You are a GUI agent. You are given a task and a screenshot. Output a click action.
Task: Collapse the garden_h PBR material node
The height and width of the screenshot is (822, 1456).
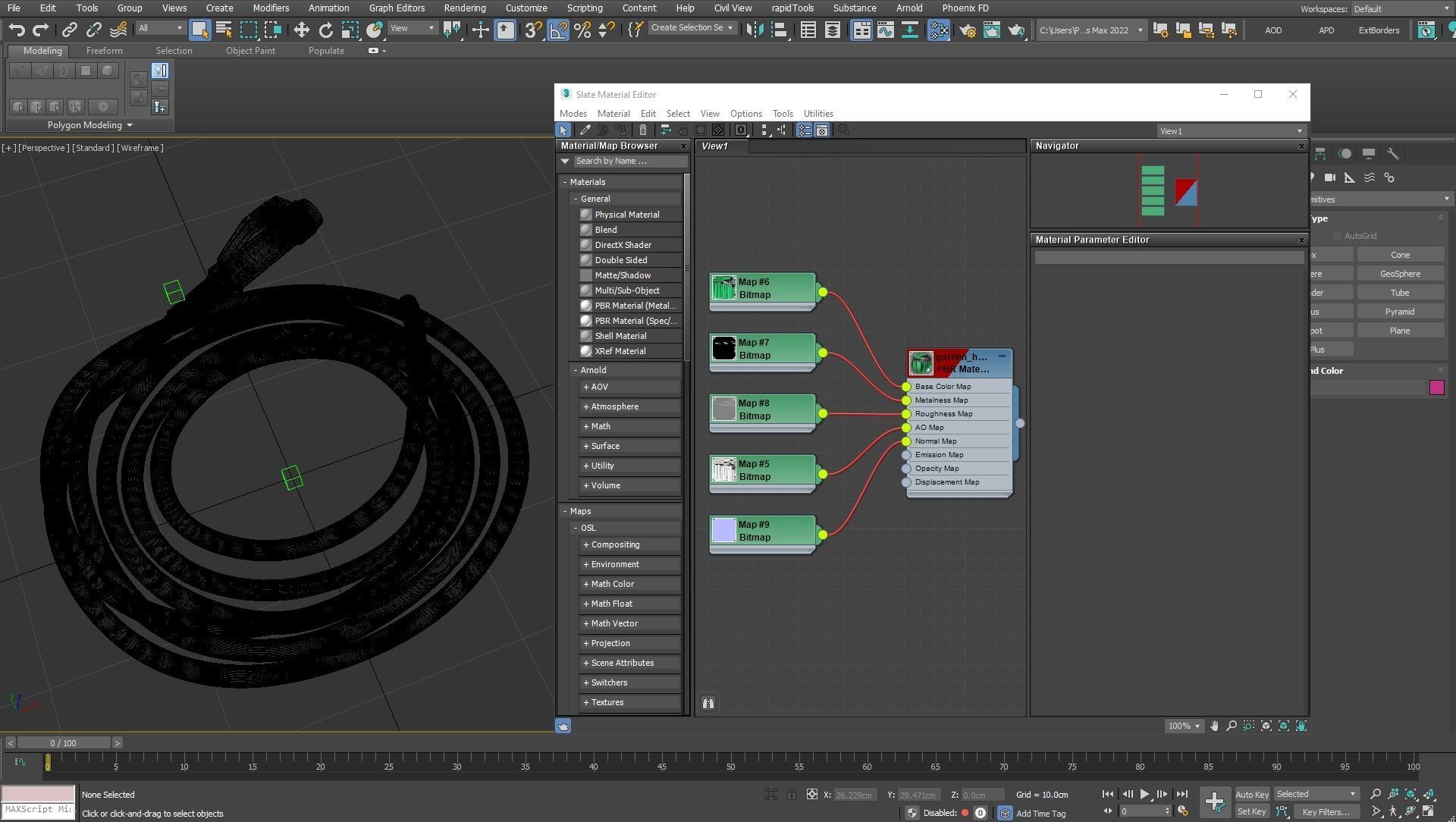click(x=1002, y=356)
